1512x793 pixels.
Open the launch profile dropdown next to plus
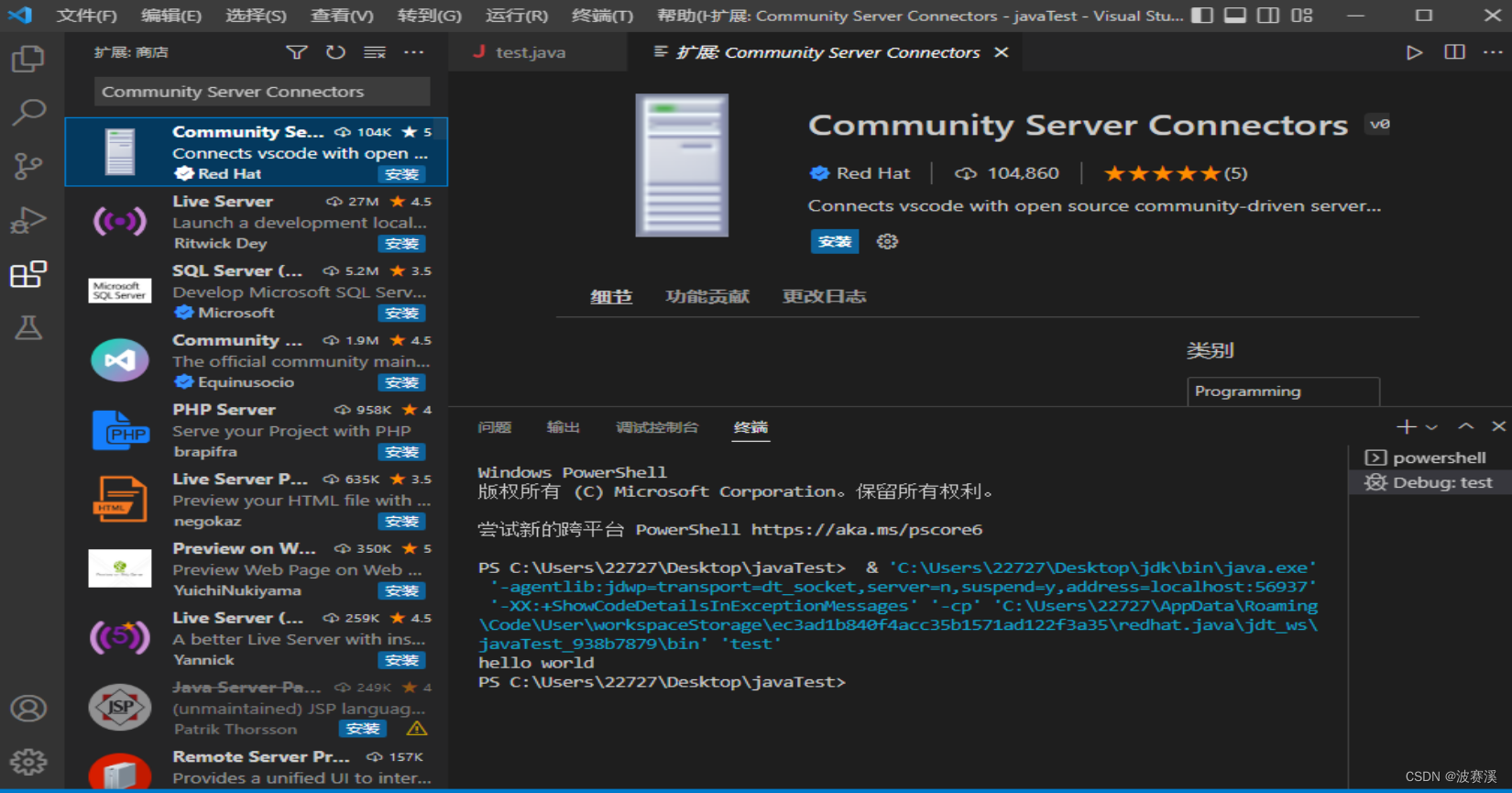[x=1431, y=427]
